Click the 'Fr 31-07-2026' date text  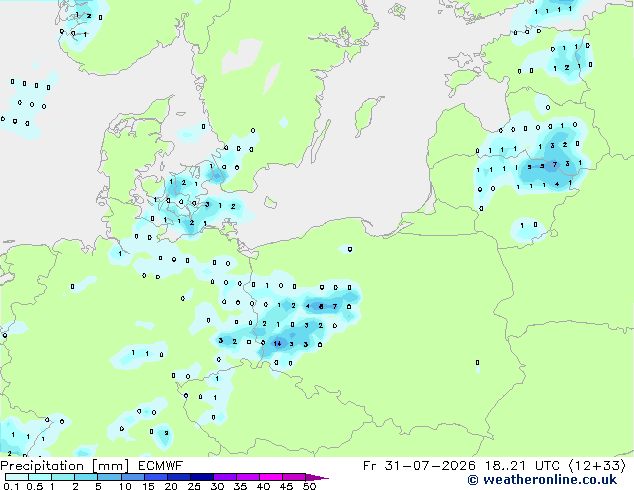[x=419, y=466]
